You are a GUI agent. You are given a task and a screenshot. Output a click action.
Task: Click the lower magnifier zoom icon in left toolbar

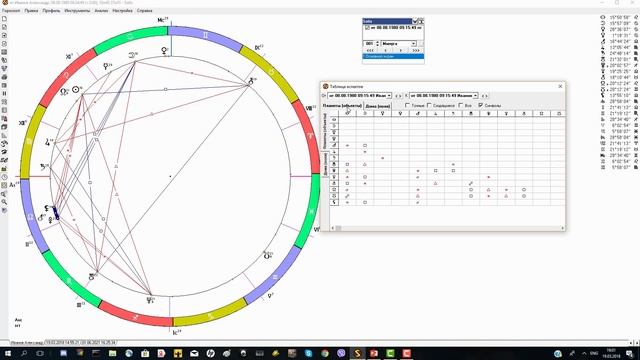(x=4, y=202)
